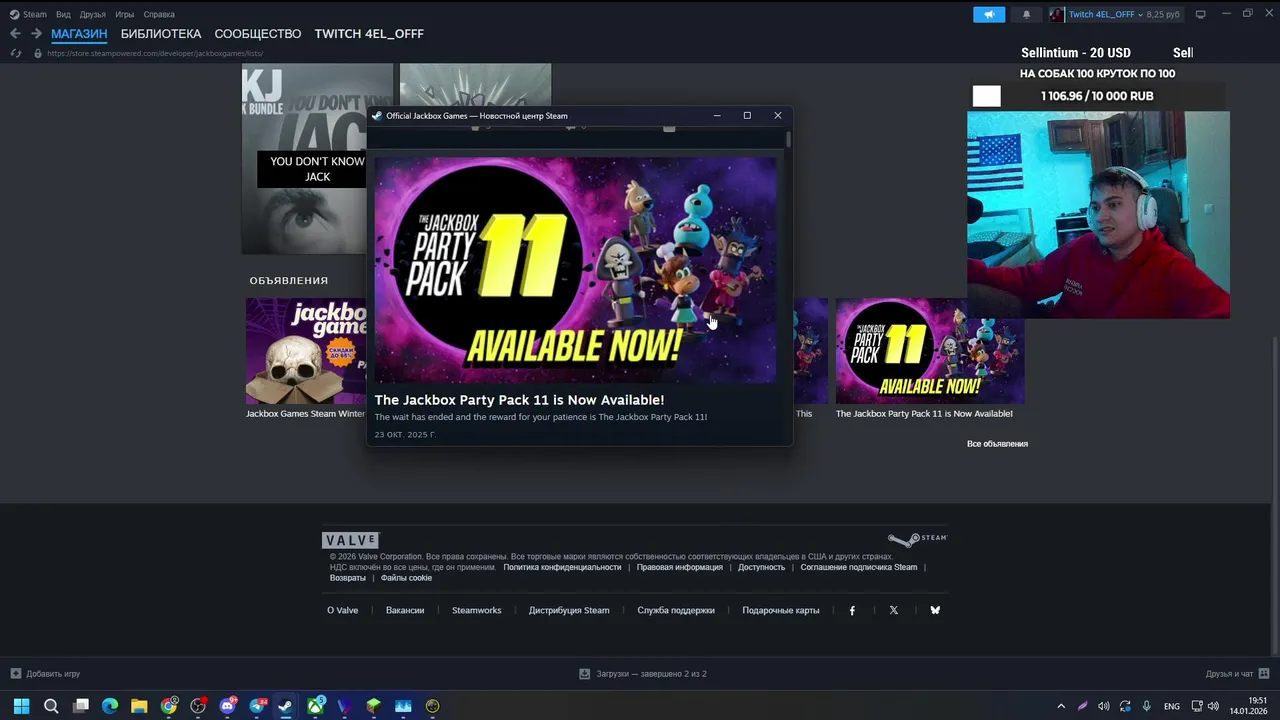The image size is (1280, 720).
Task: Open the Steam notifications bell
Action: [1026, 14]
